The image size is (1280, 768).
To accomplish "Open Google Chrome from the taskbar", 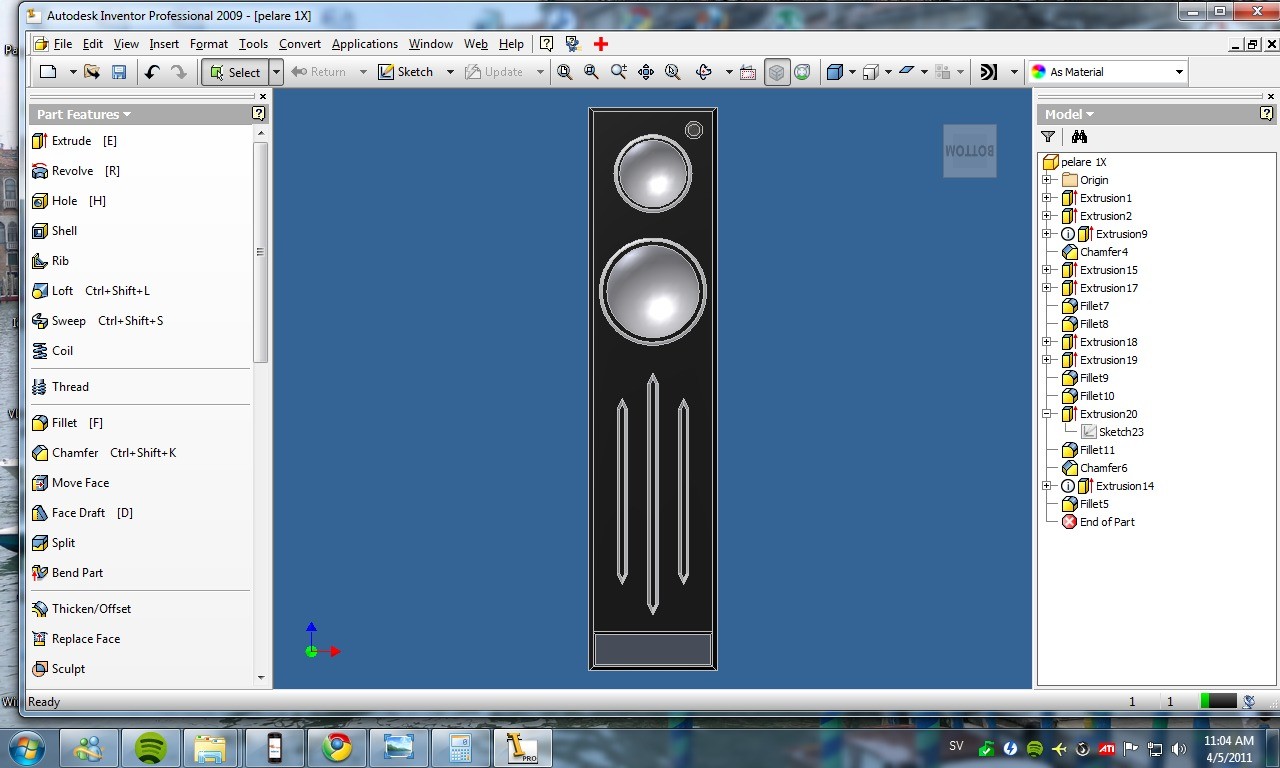I will pos(336,748).
